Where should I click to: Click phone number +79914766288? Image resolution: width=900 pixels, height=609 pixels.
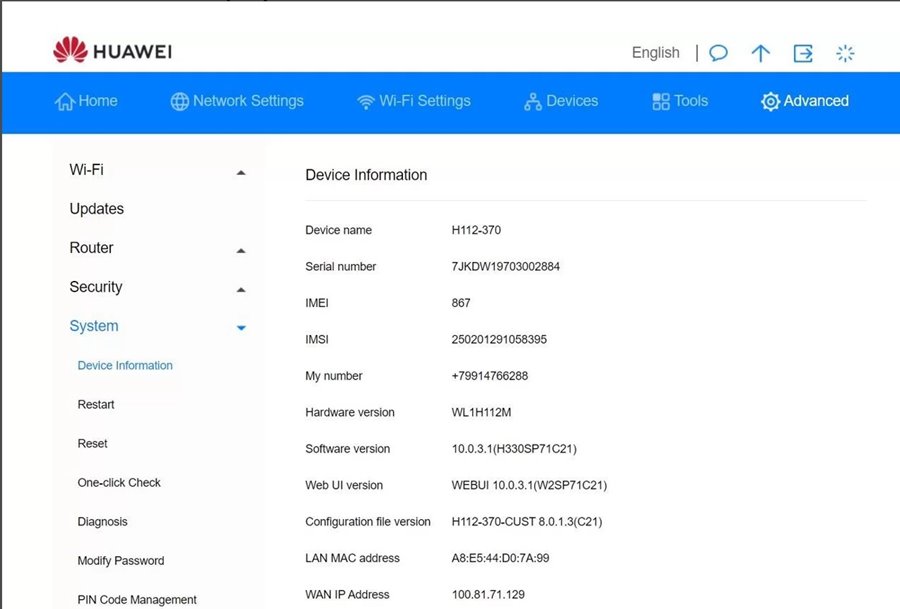pos(490,376)
